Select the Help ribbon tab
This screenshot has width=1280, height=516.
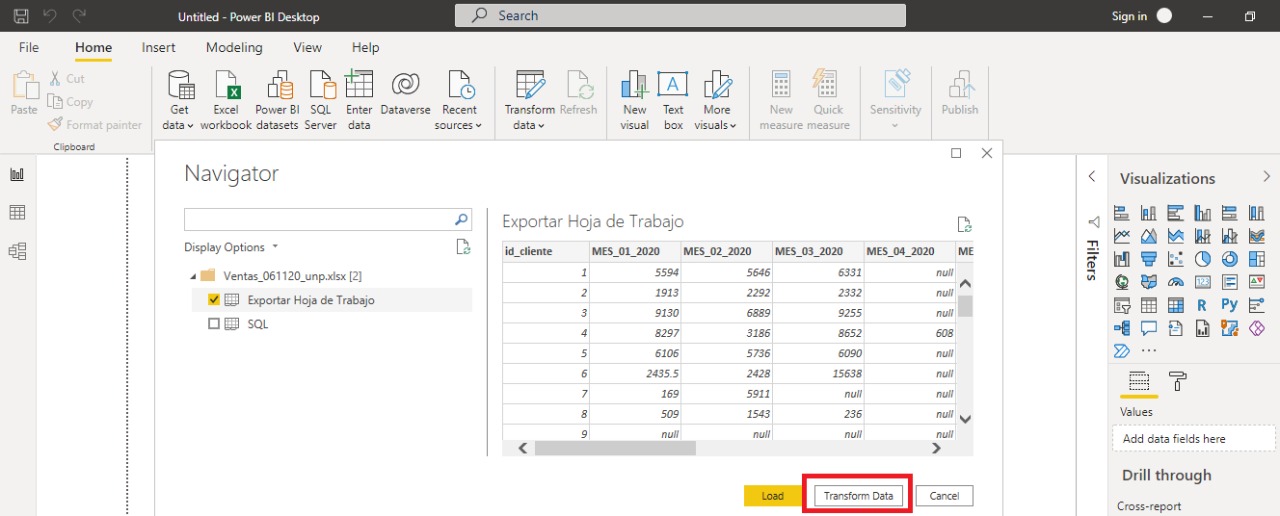point(365,47)
